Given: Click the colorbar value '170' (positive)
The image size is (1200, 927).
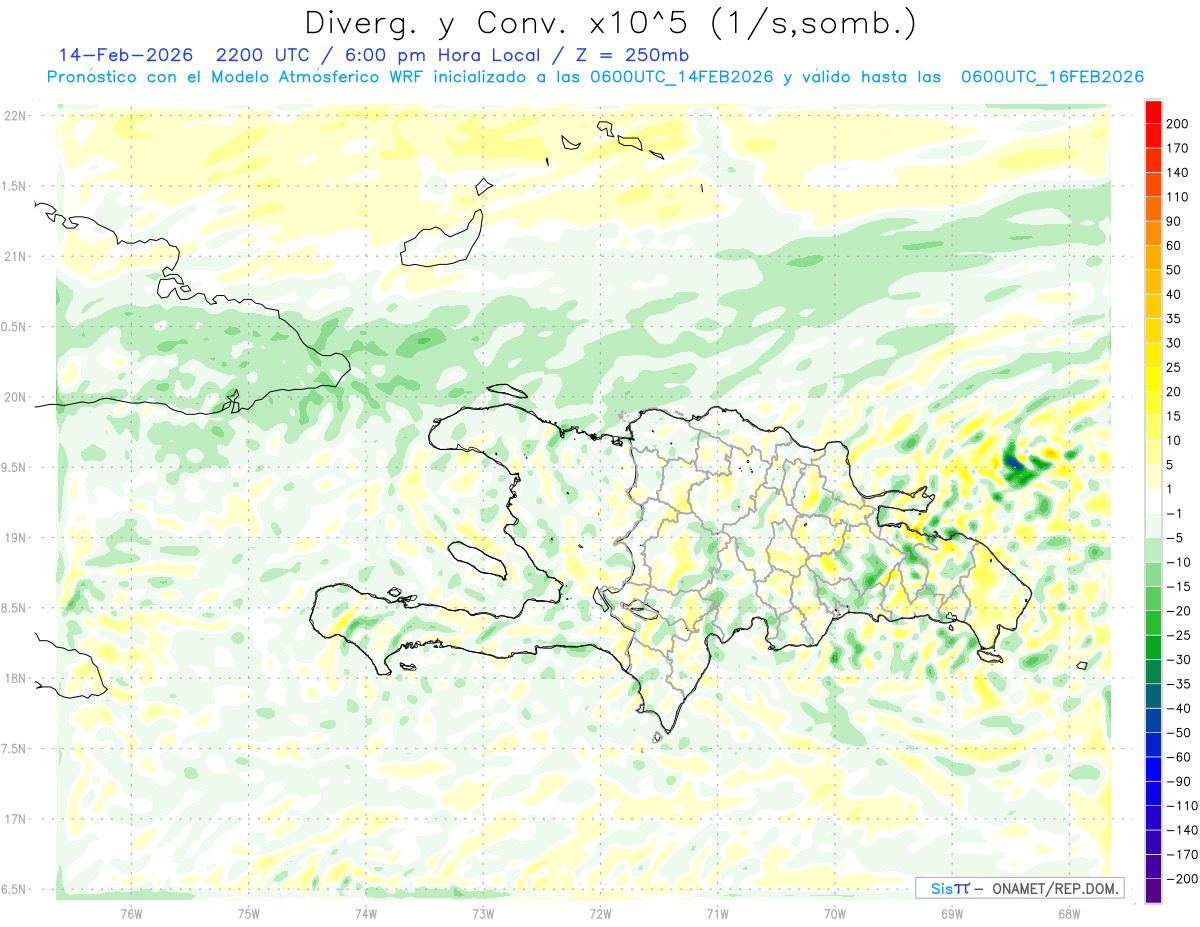Looking at the screenshot, I should [x=1177, y=148].
